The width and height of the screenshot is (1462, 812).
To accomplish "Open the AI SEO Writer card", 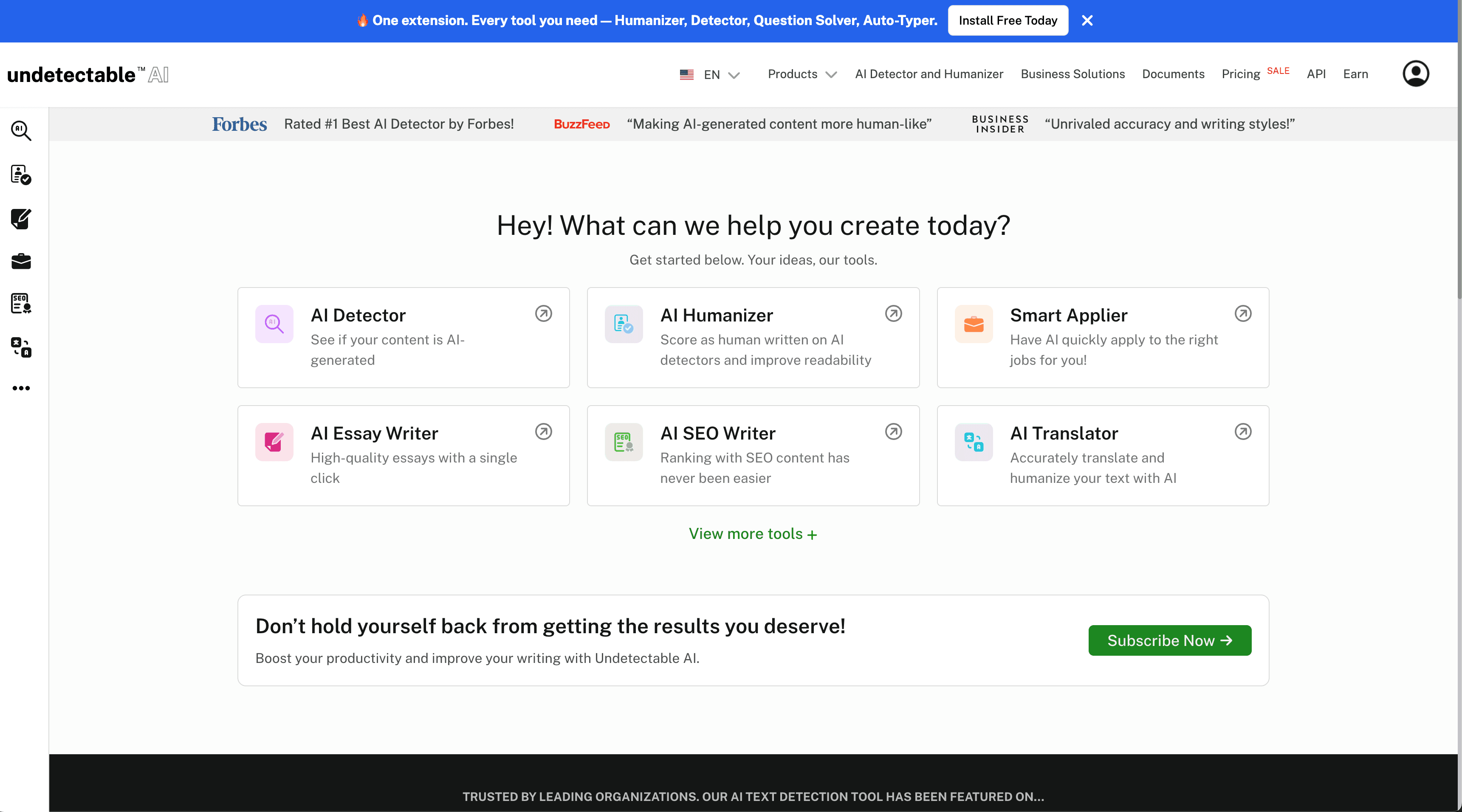I will 753,455.
